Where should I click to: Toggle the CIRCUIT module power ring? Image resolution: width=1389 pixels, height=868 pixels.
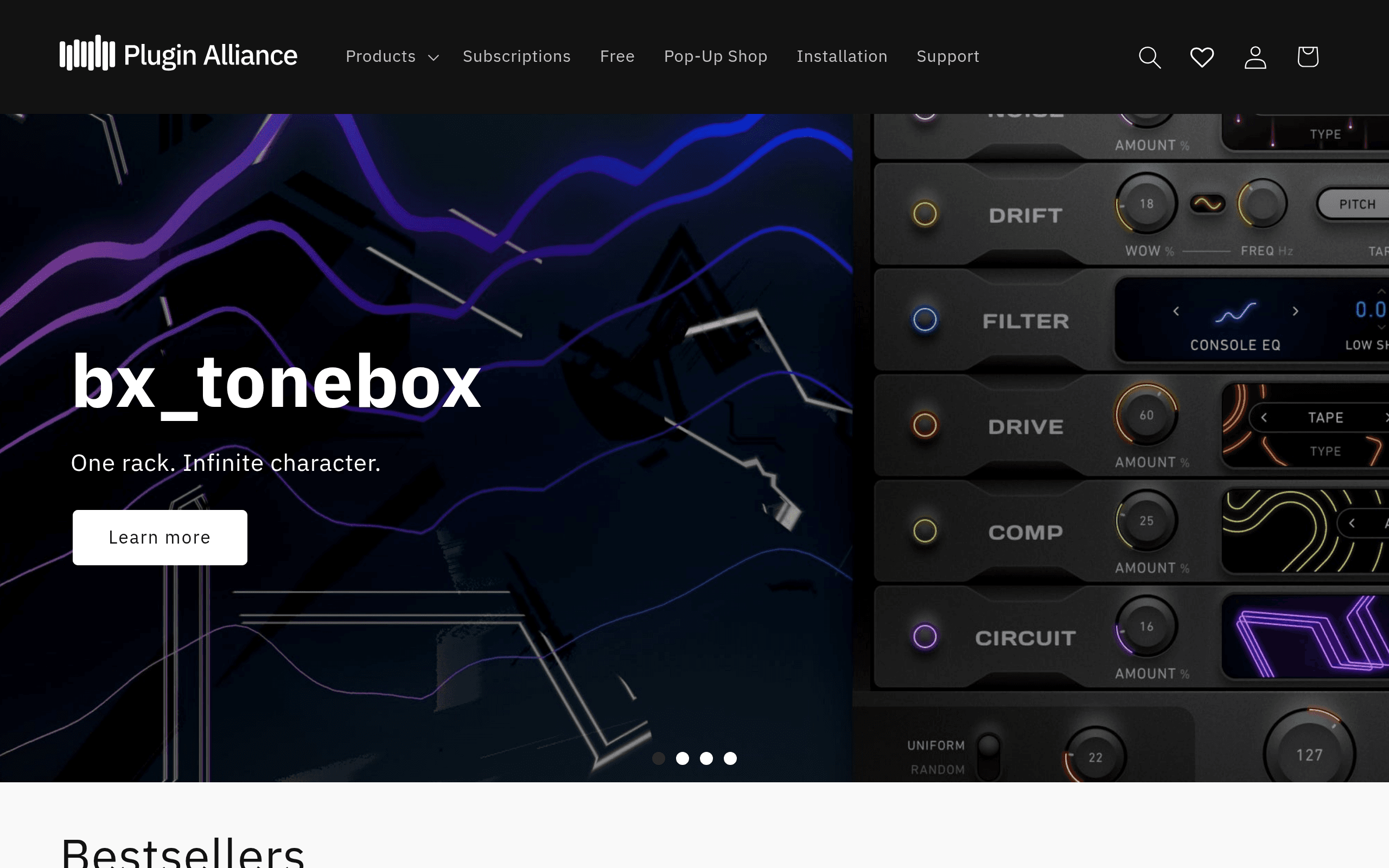point(925,636)
